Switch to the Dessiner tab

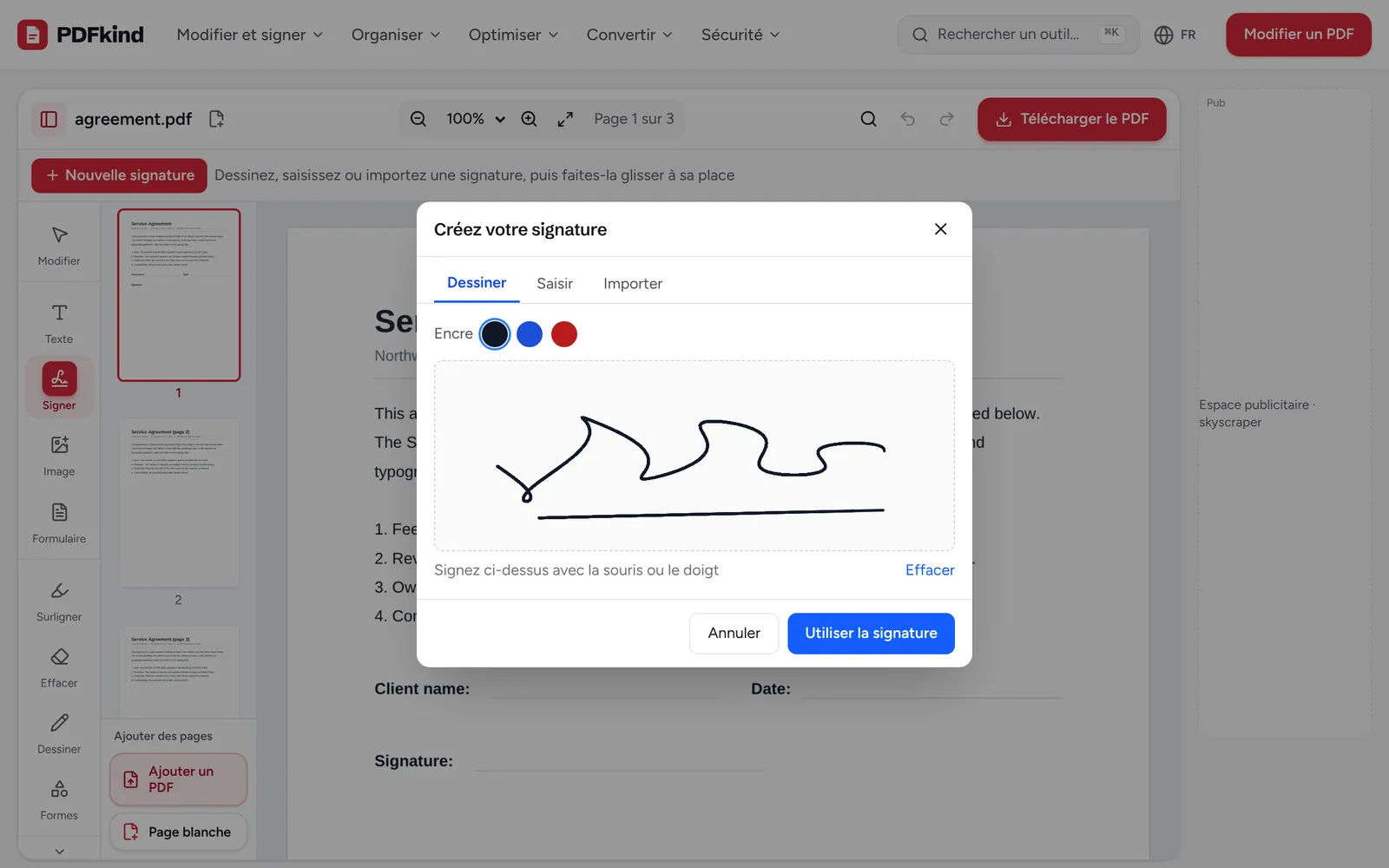[x=477, y=283]
